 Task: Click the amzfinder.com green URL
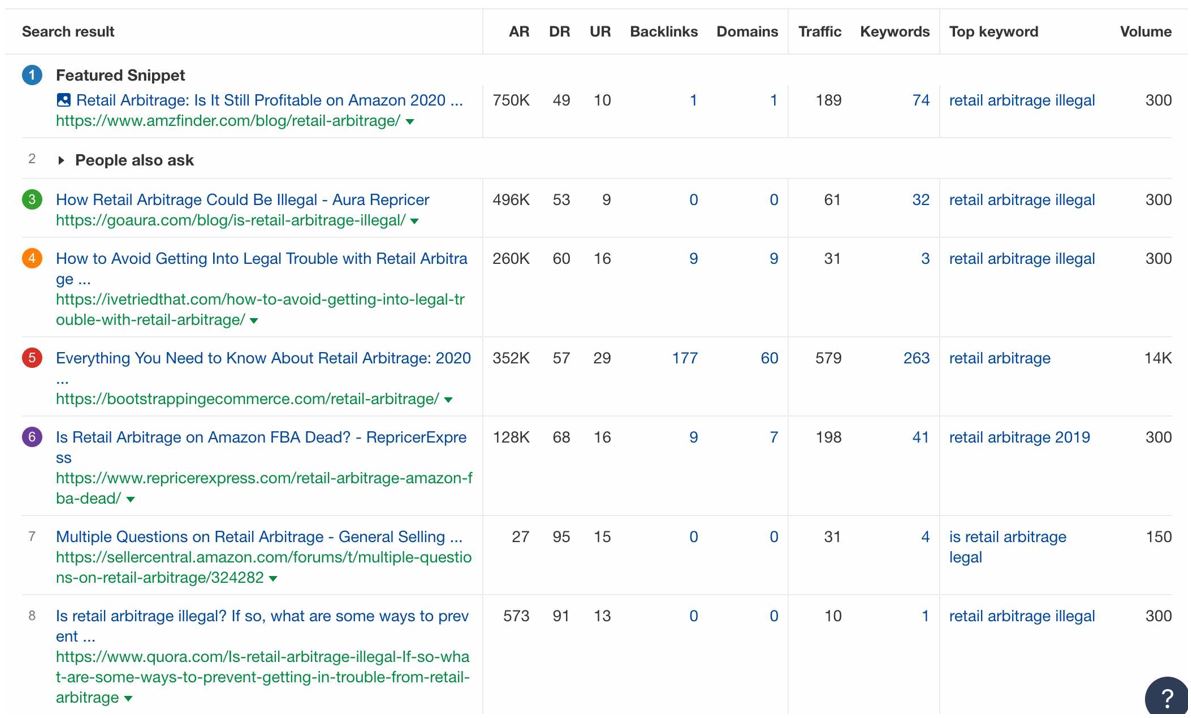(x=228, y=121)
